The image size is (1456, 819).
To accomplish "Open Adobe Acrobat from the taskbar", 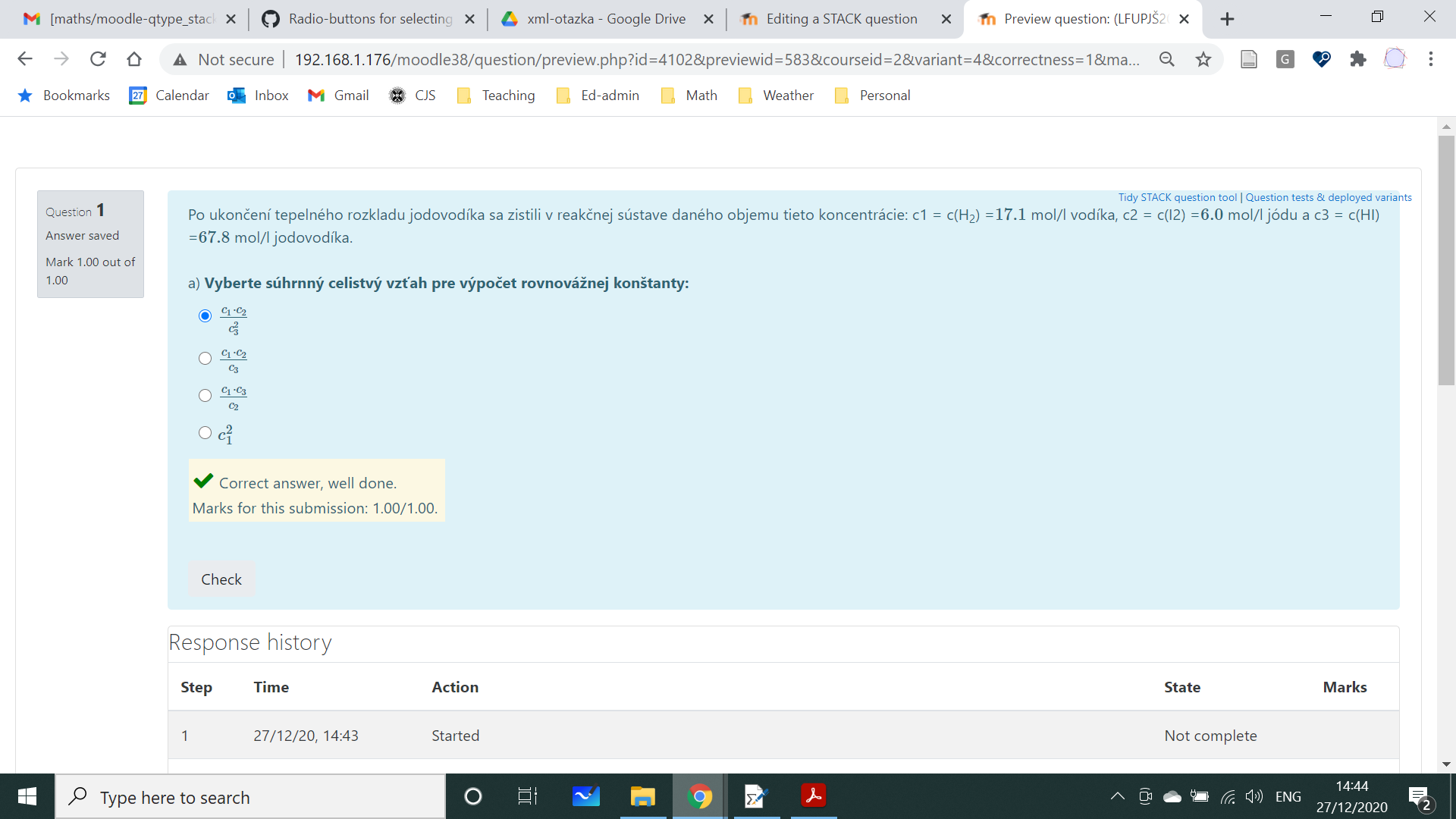I will 812,796.
